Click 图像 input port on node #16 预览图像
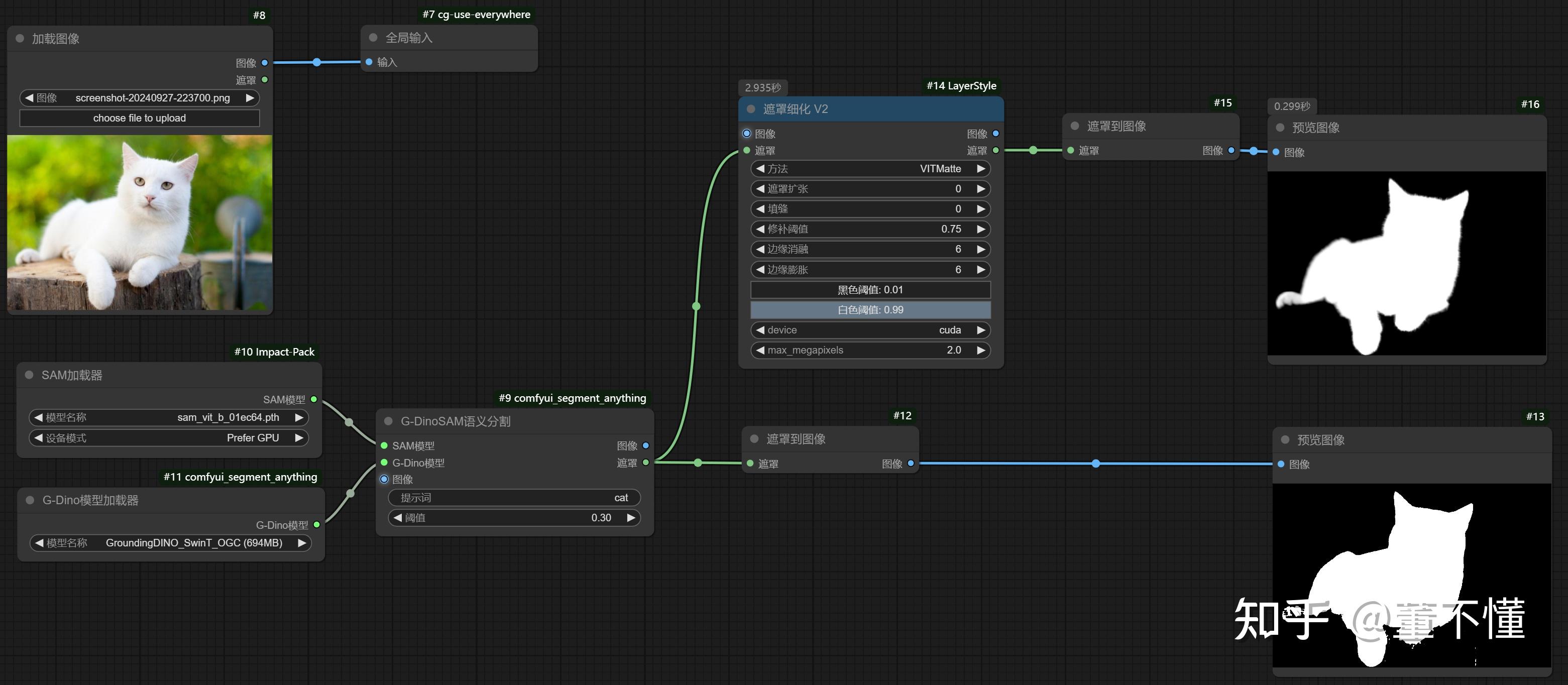The image size is (1568, 685). click(x=1276, y=152)
